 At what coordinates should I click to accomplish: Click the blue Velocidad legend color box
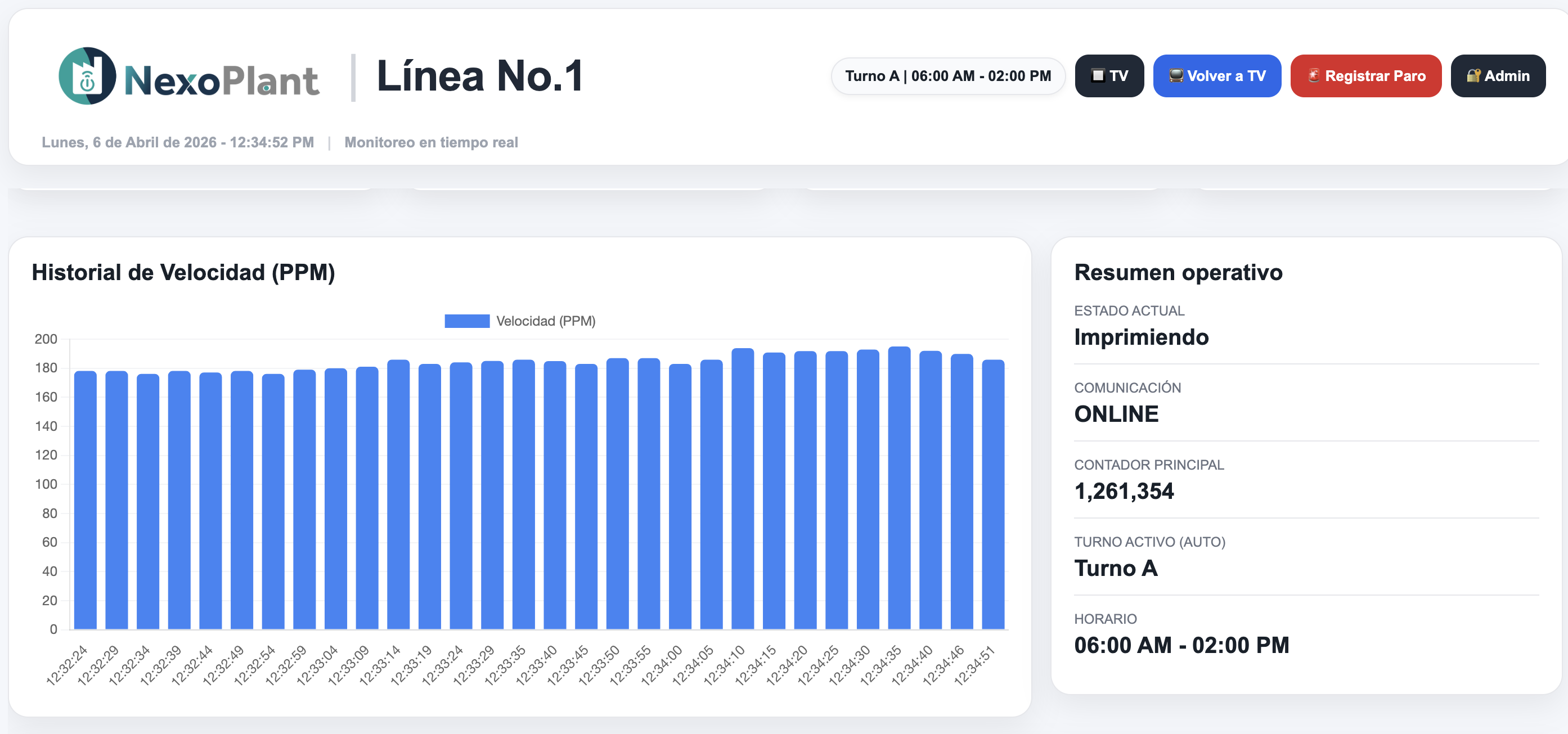click(x=467, y=321)
